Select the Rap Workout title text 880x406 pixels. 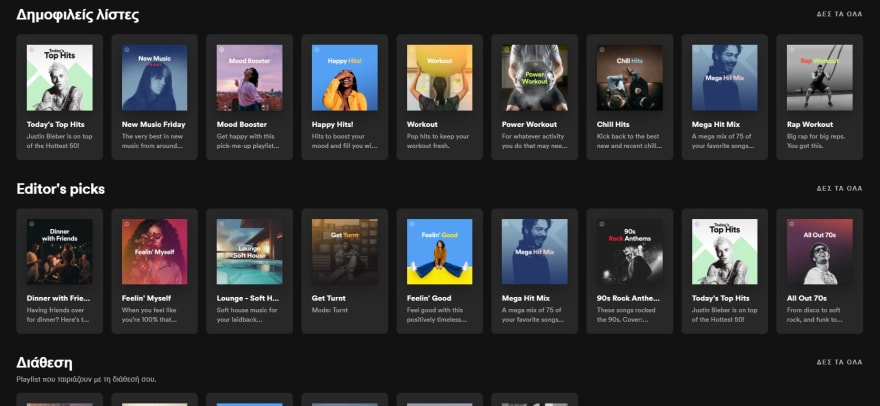pyautogui.click(x=810, y=125)
